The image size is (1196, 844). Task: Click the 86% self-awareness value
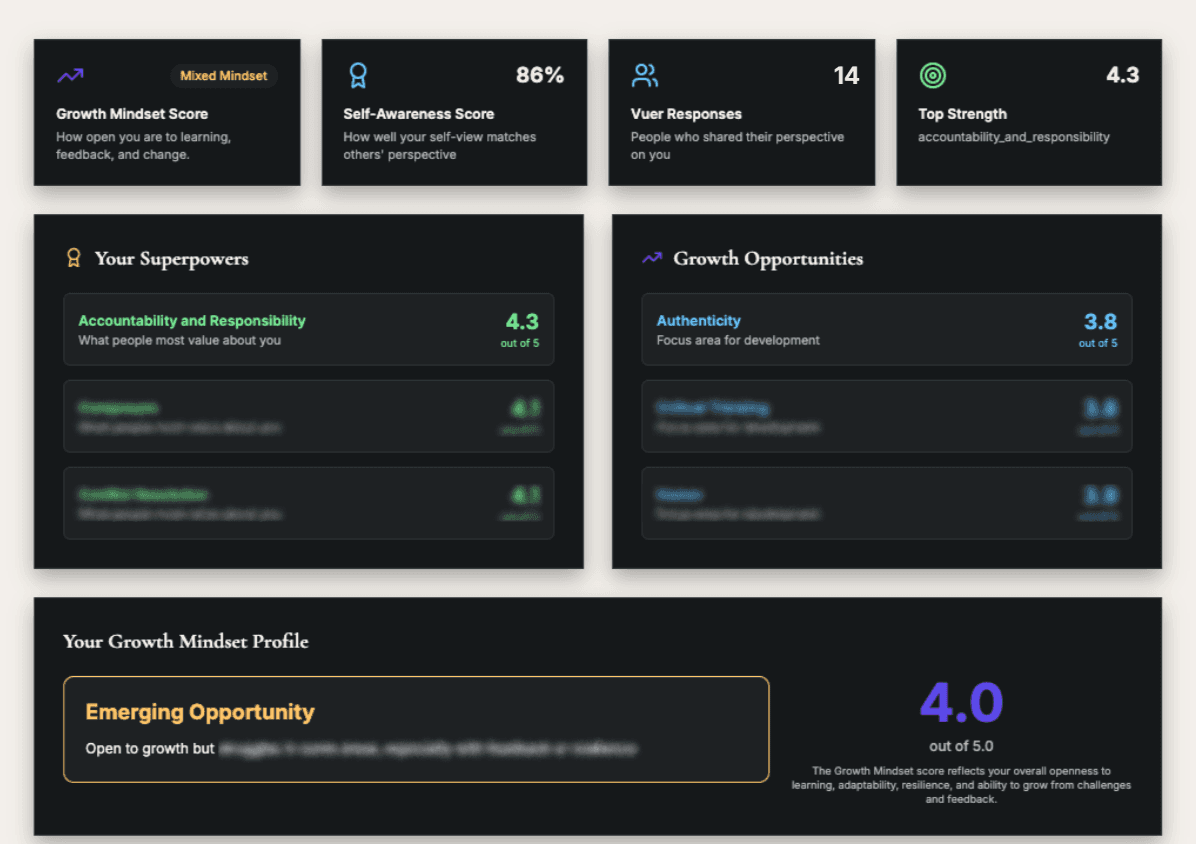pos(539,75)
